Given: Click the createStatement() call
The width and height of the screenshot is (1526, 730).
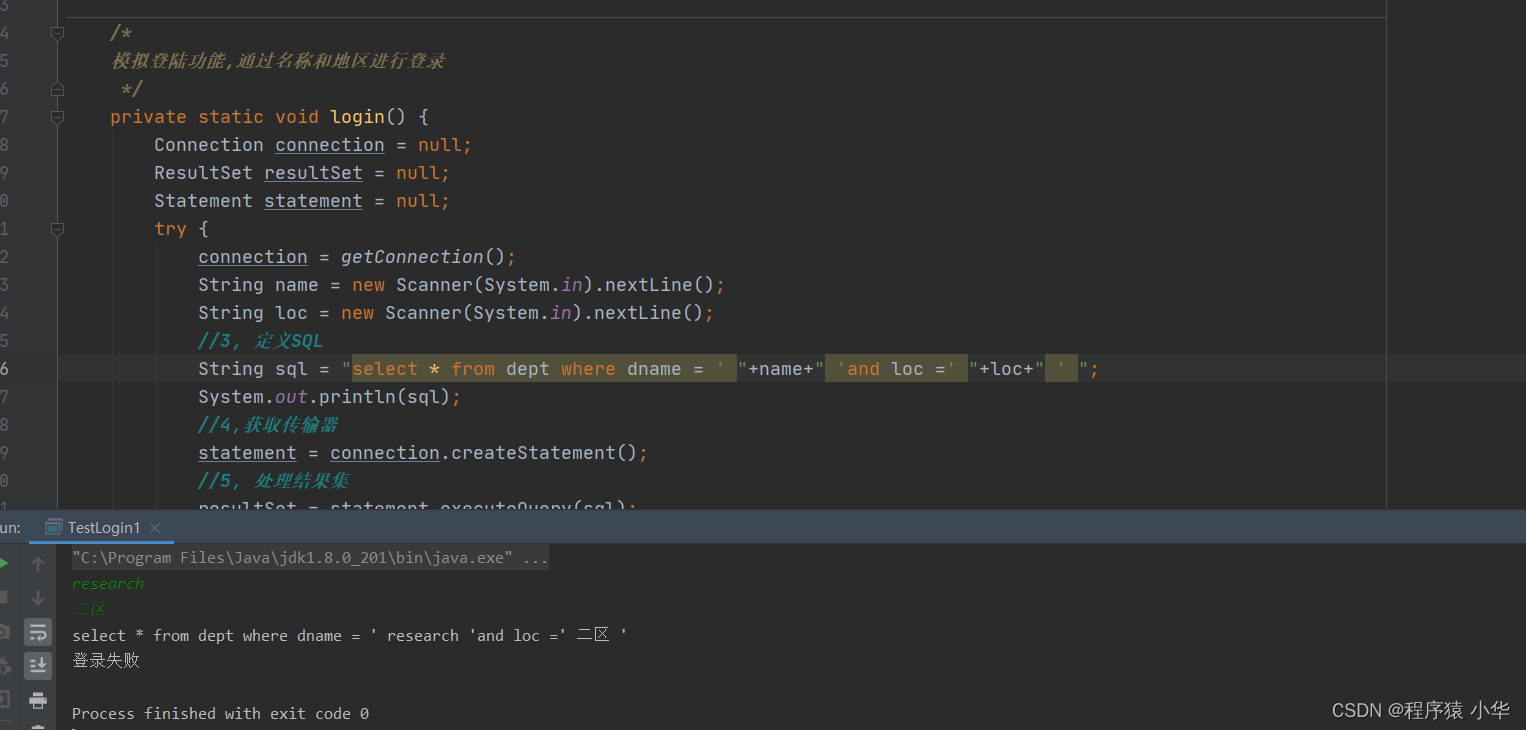Looking at the screenshot, I should 543,453.
